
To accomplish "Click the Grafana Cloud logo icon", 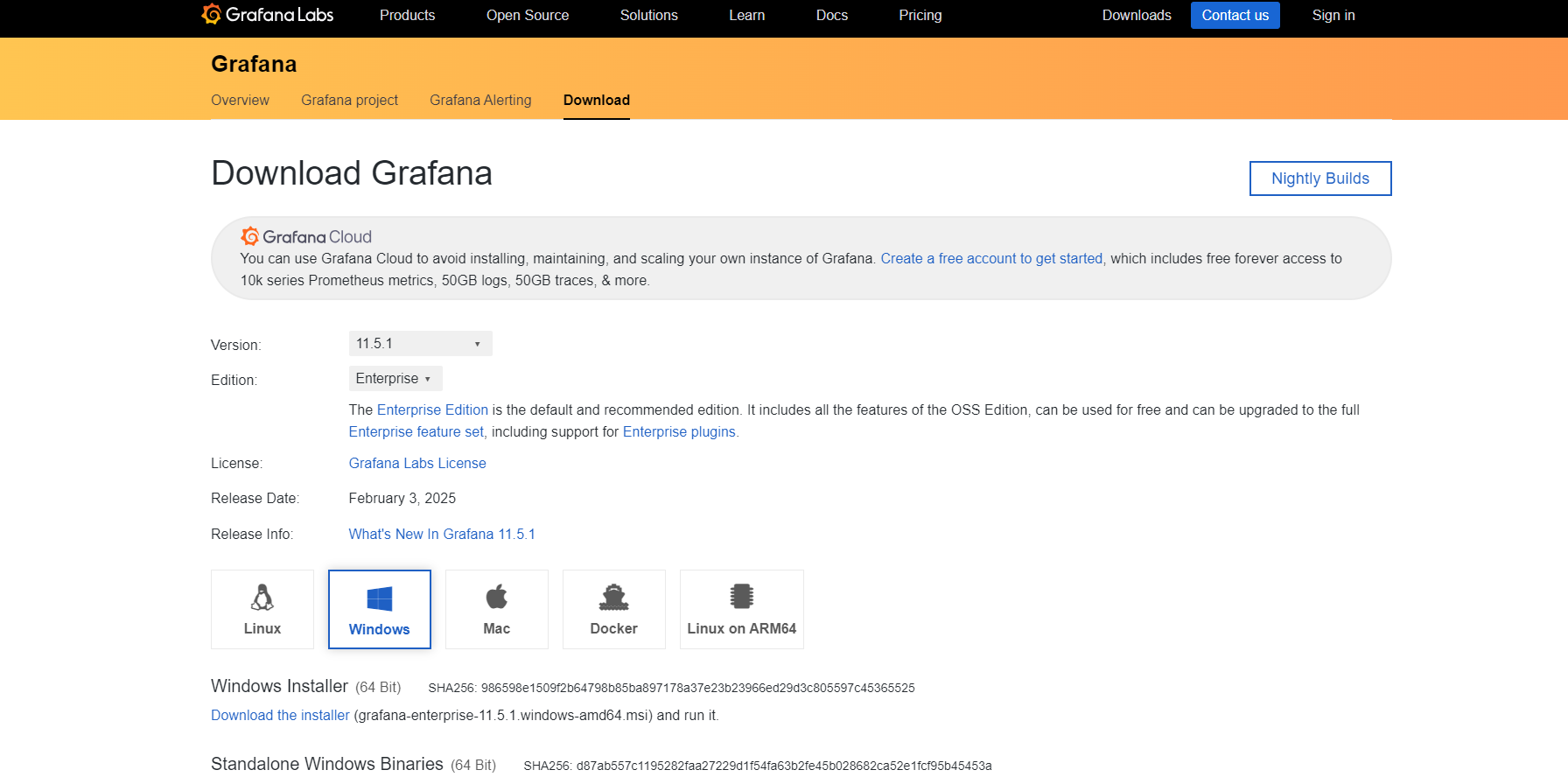I will point(250,236).
